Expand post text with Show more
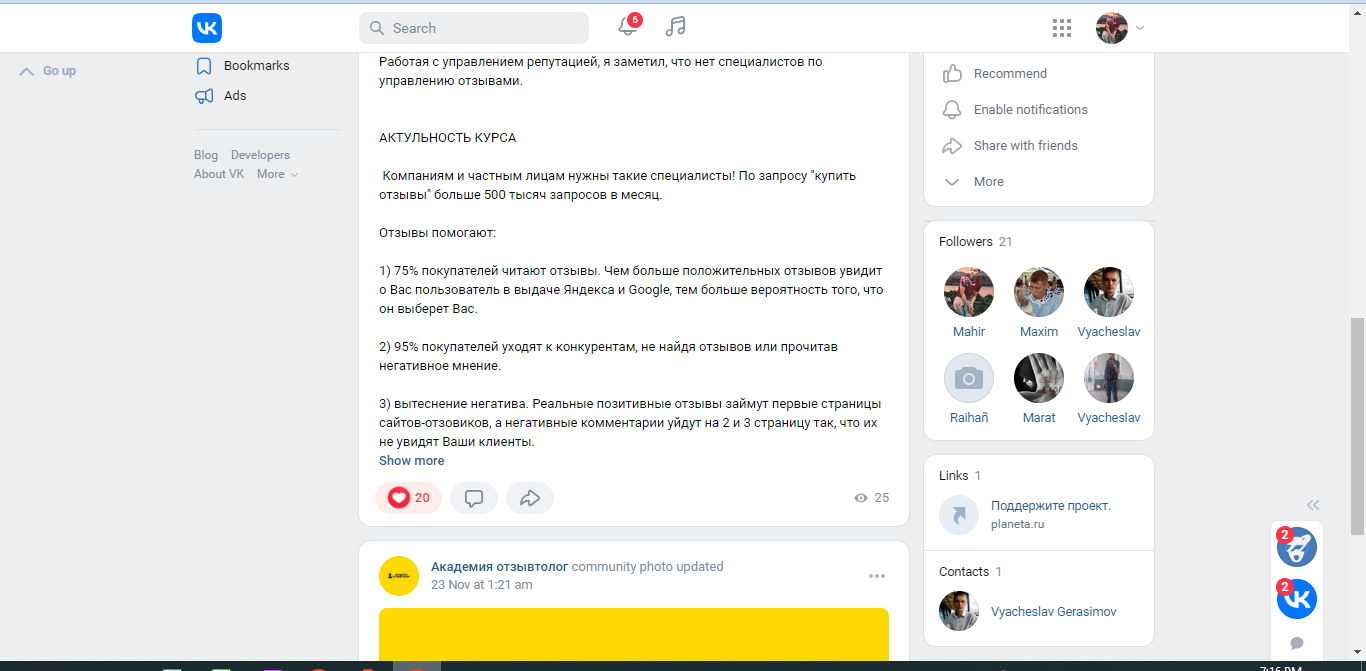This screenshot has height=671, width=1366. point(411,461)
